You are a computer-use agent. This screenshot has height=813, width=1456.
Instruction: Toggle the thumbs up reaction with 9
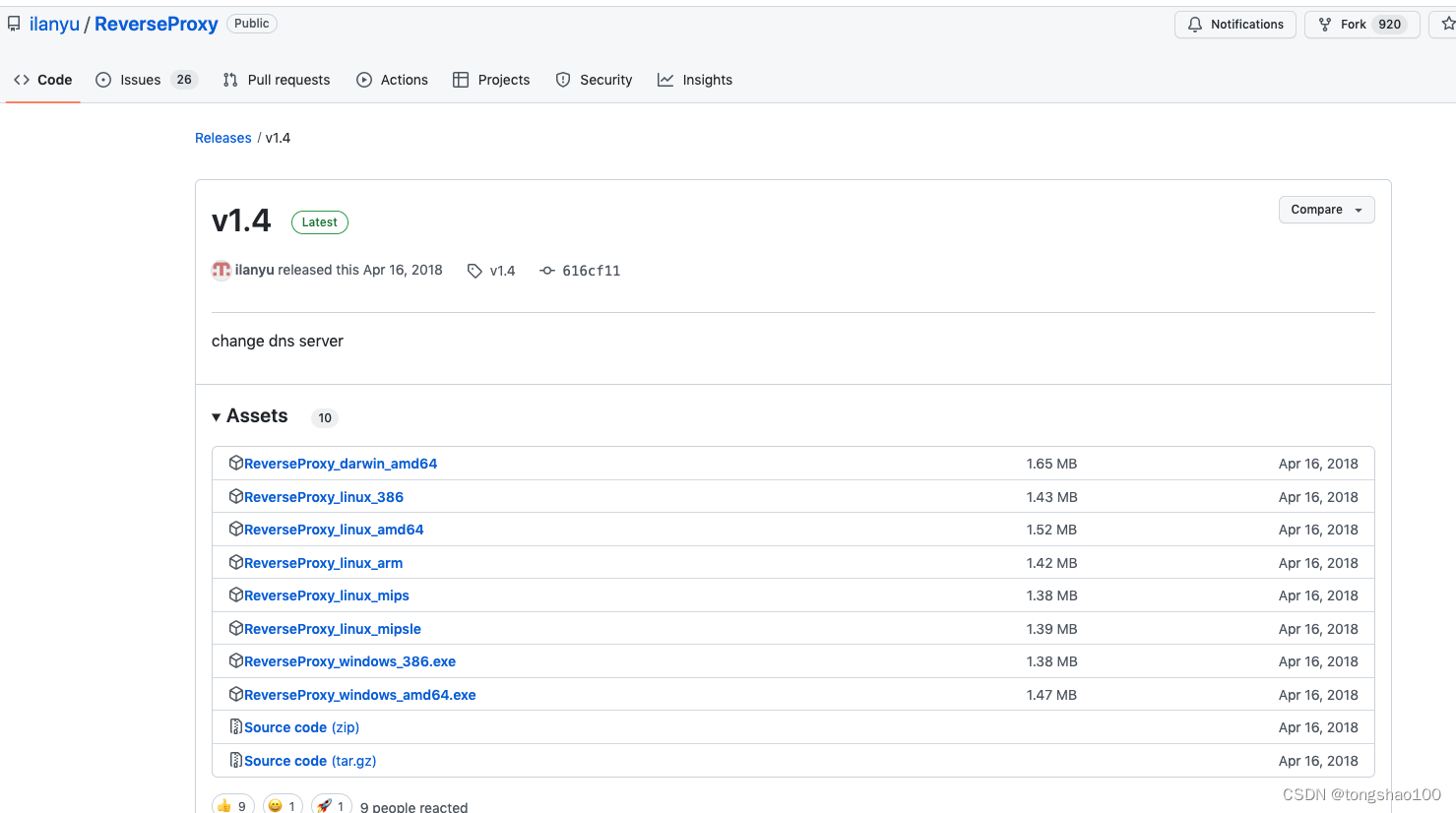click(x=233, y=805)
